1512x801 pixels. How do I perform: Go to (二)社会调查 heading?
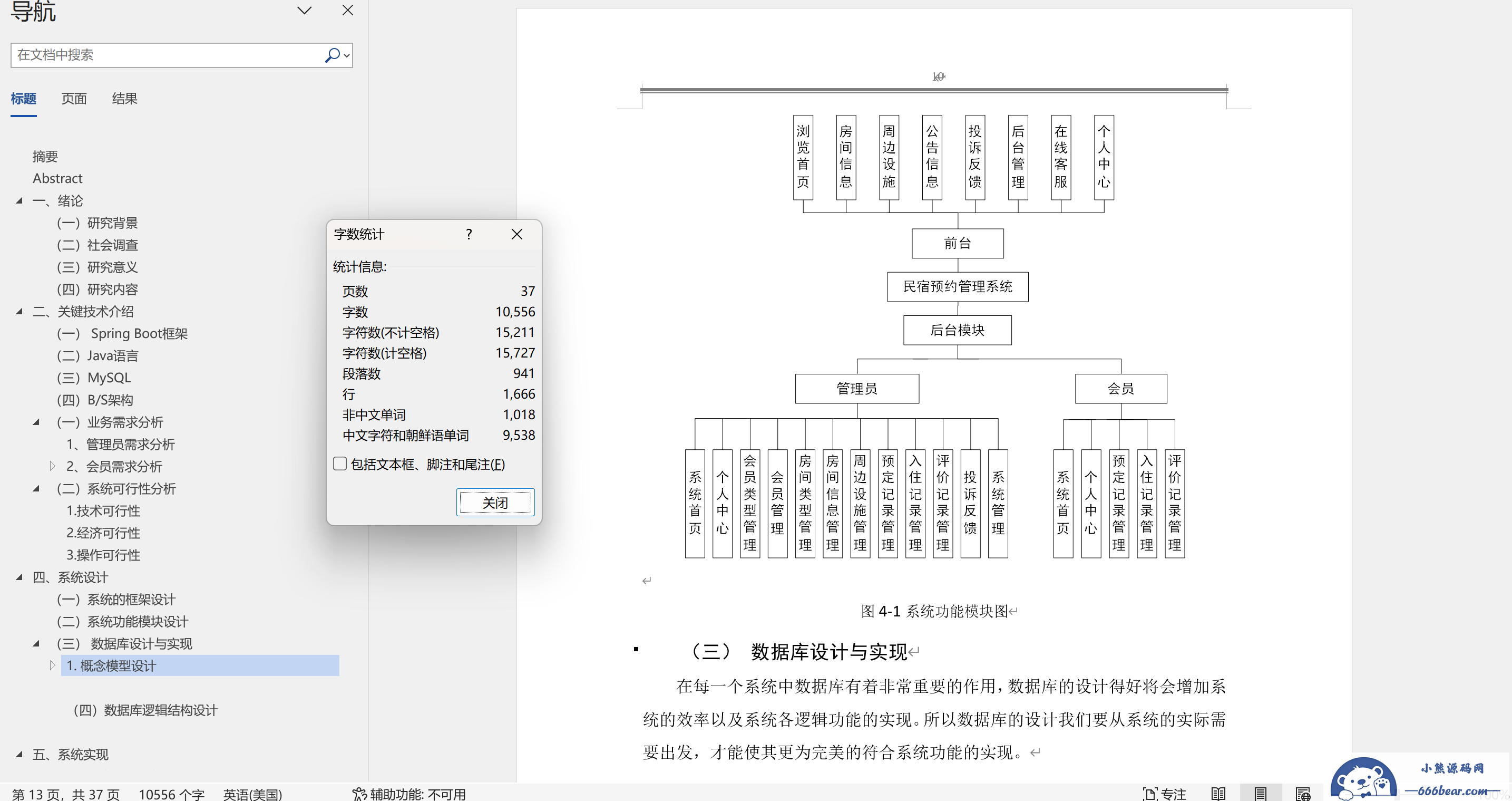pos(97,245)
